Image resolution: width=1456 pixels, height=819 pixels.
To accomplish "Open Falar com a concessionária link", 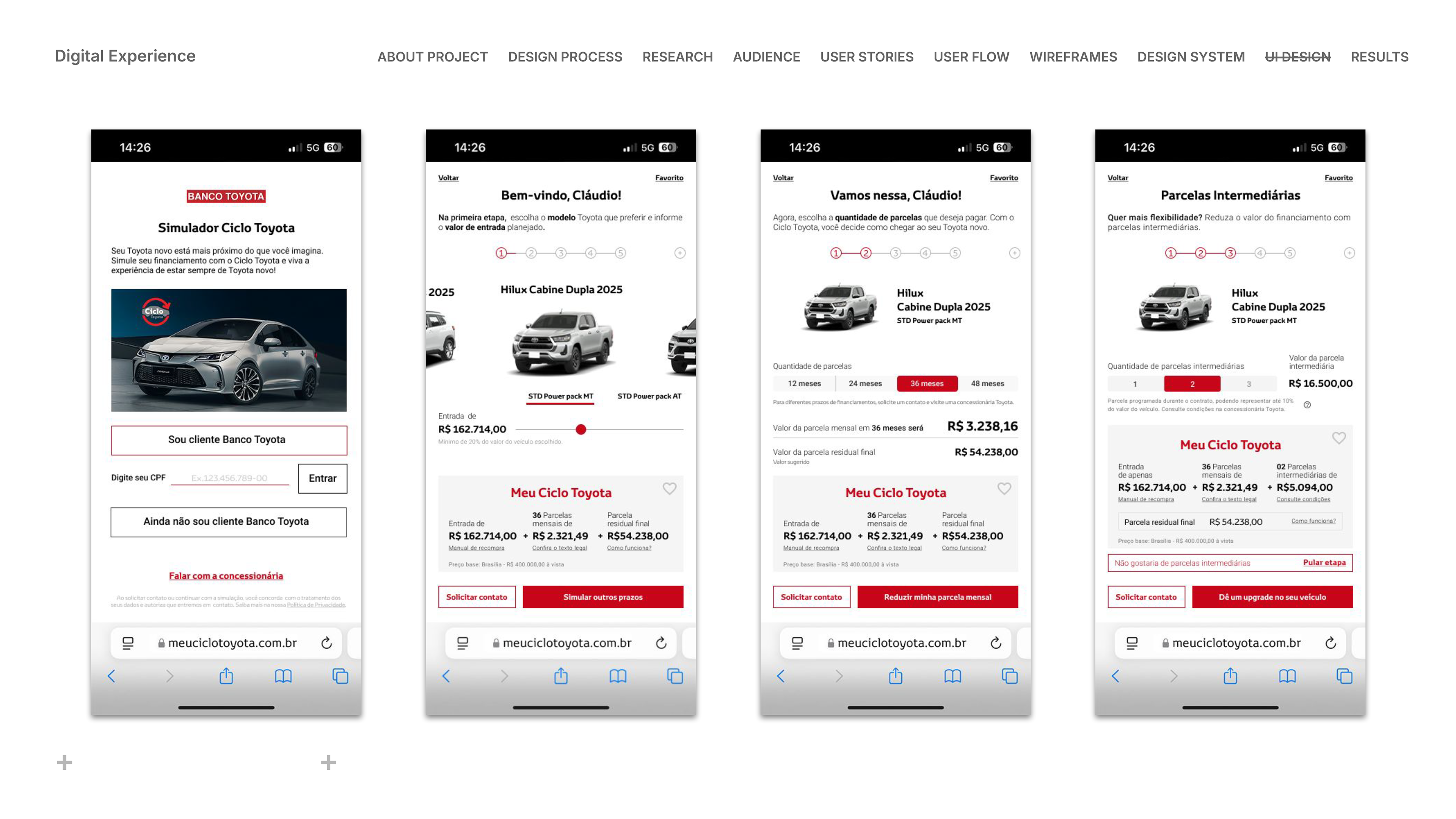I will click(x=226, y=576).
